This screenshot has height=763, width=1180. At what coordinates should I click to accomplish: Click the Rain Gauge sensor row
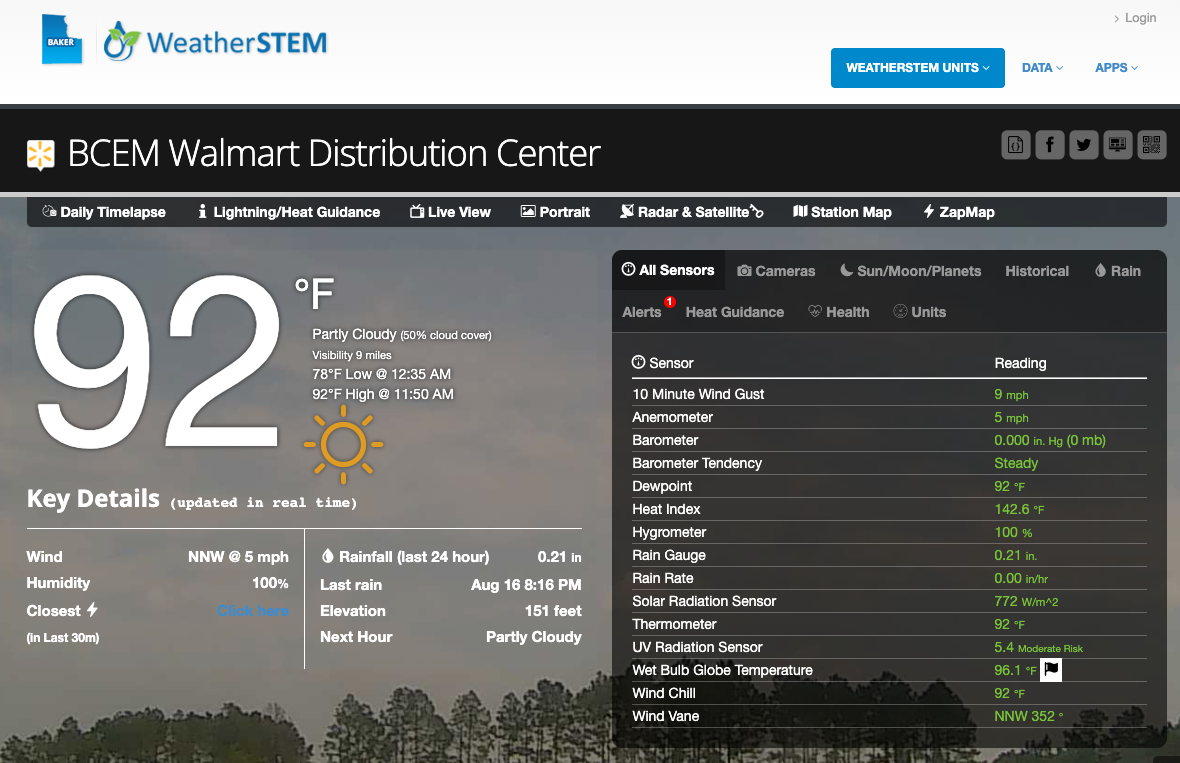pyautogui.click(x=889, y=555)
